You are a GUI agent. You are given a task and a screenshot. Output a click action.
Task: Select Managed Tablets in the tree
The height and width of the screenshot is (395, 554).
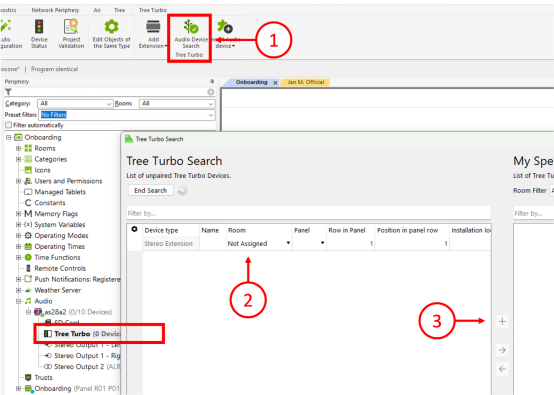60,192
